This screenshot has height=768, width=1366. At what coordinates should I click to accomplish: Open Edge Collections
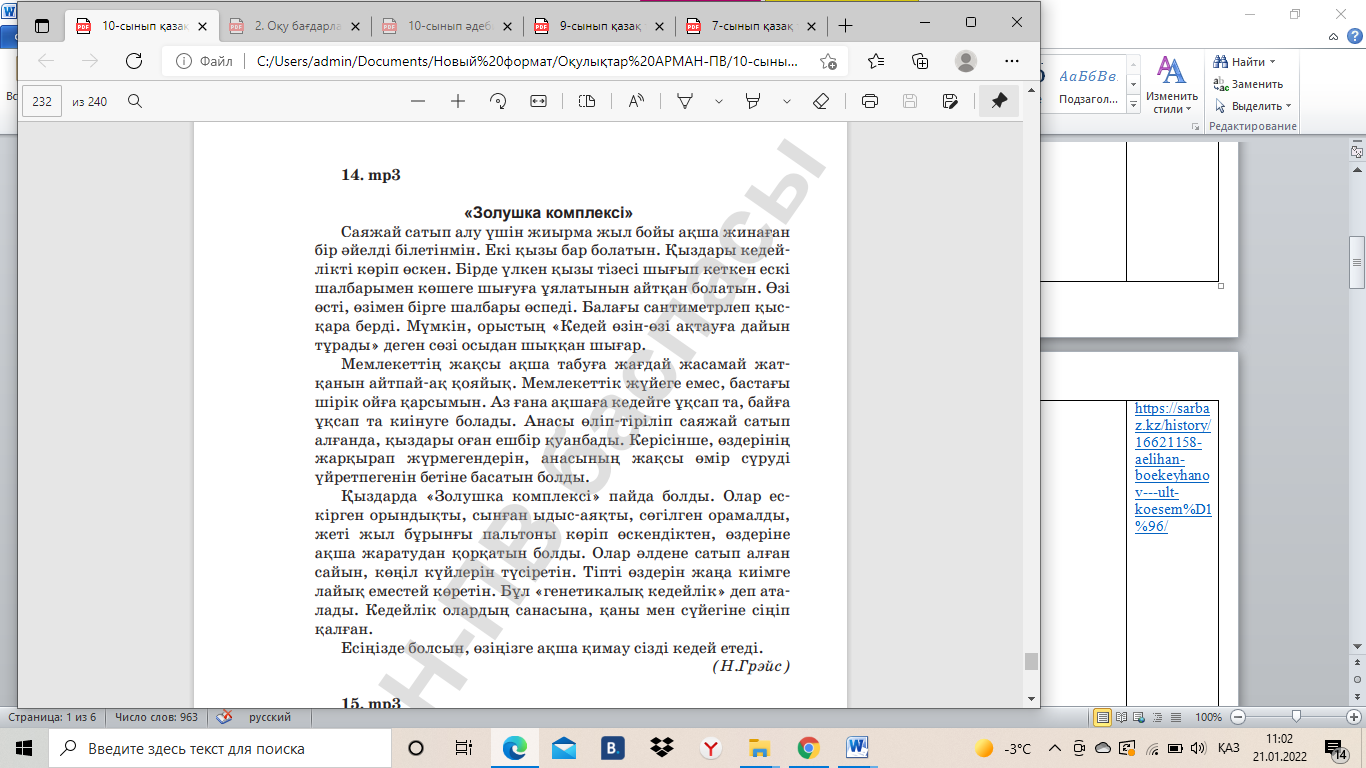tap(921, 61)
